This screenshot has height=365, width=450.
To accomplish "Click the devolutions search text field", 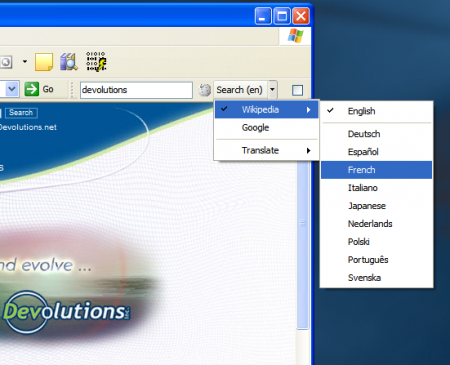I will (136, 90).
